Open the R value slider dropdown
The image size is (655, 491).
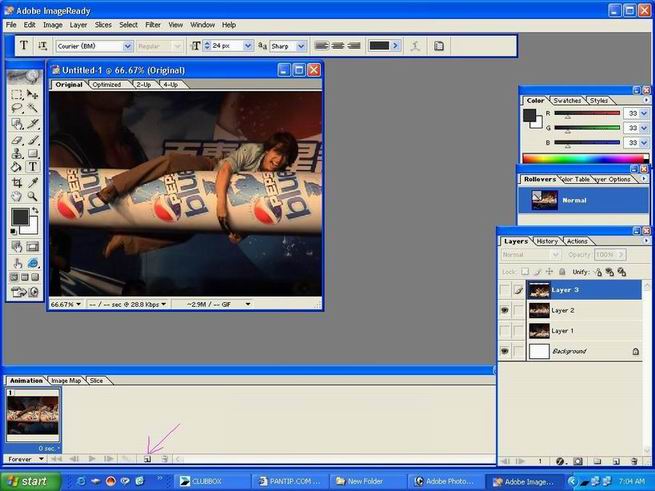pos(643,113)
